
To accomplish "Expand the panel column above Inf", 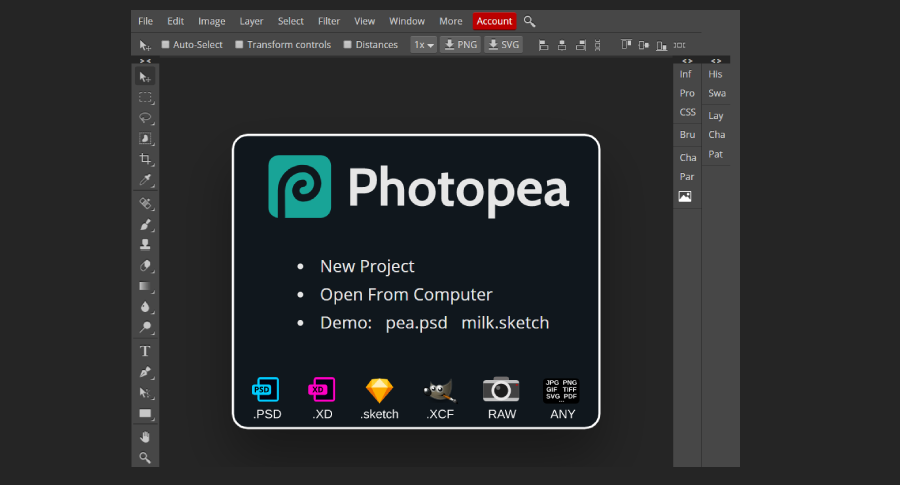I will coord(687,60).
